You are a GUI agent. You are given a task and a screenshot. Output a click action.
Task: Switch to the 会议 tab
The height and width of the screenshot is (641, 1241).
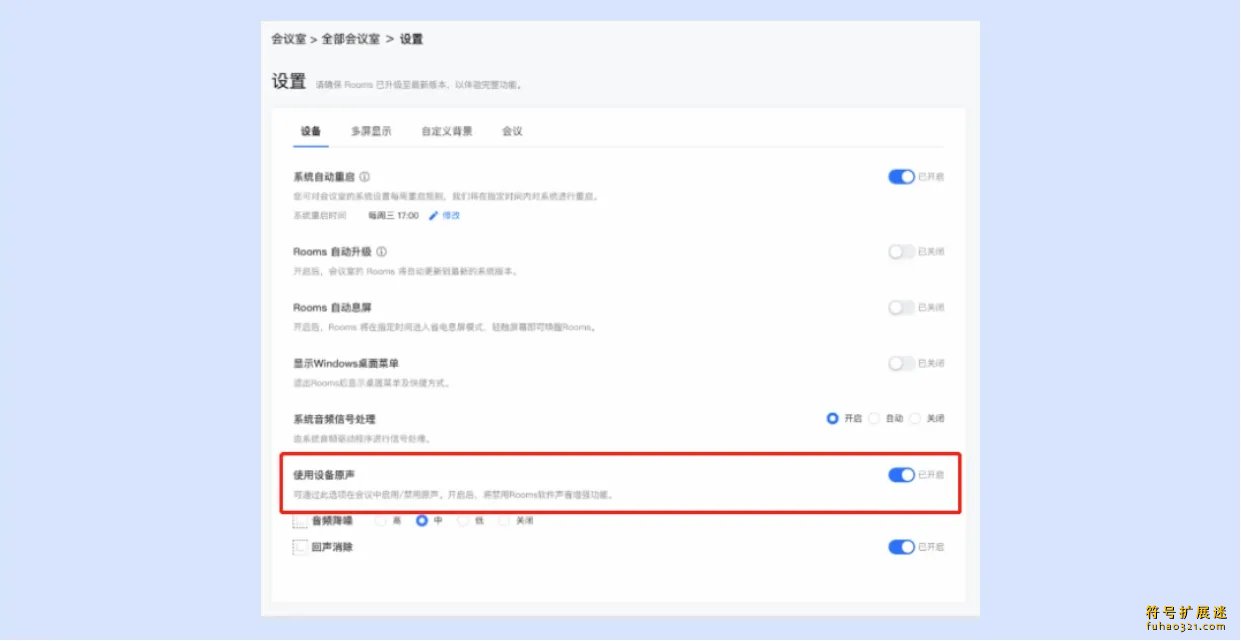(x=511, y=131)
